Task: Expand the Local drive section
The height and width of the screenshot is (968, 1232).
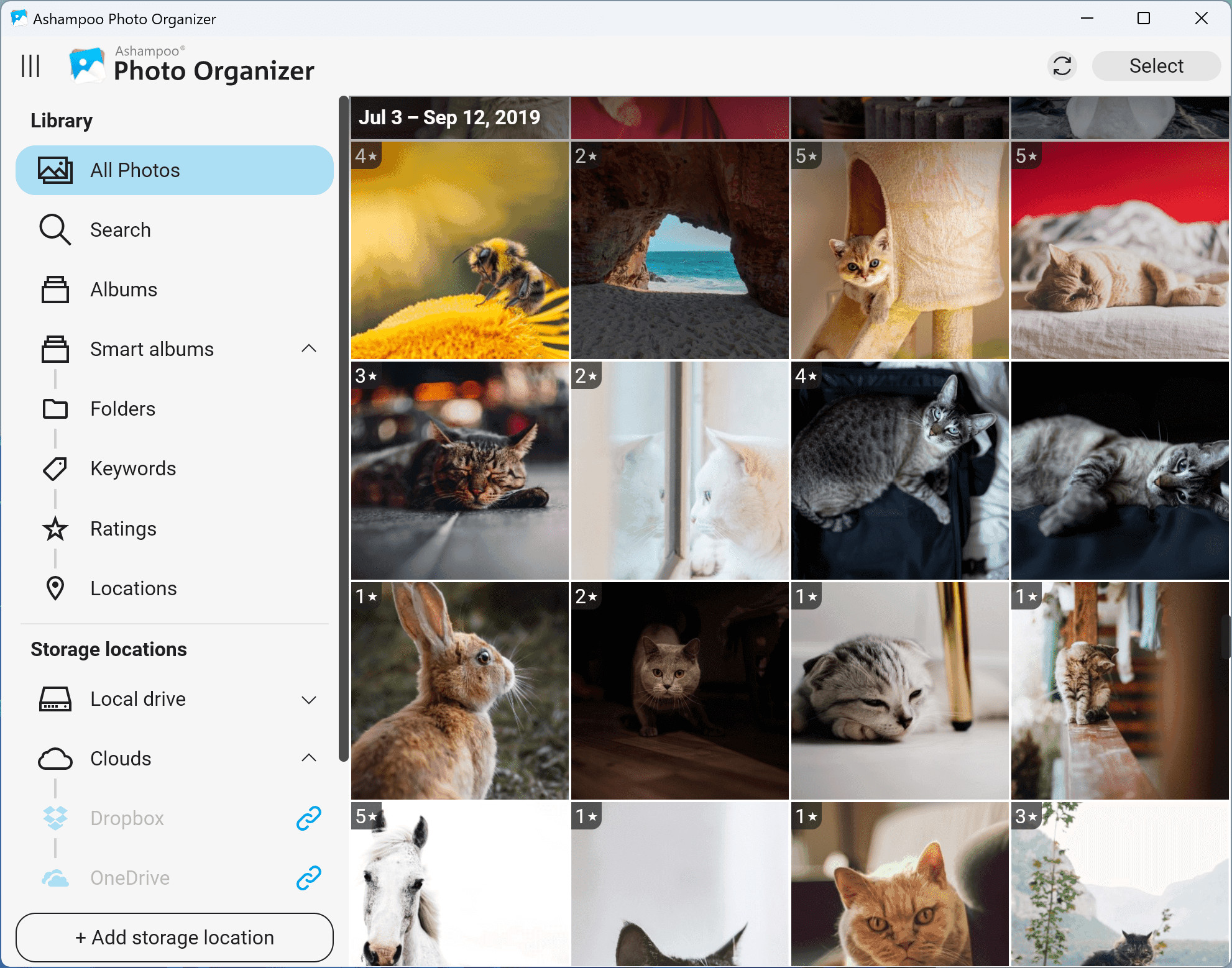Action: [x=309, y=700]
